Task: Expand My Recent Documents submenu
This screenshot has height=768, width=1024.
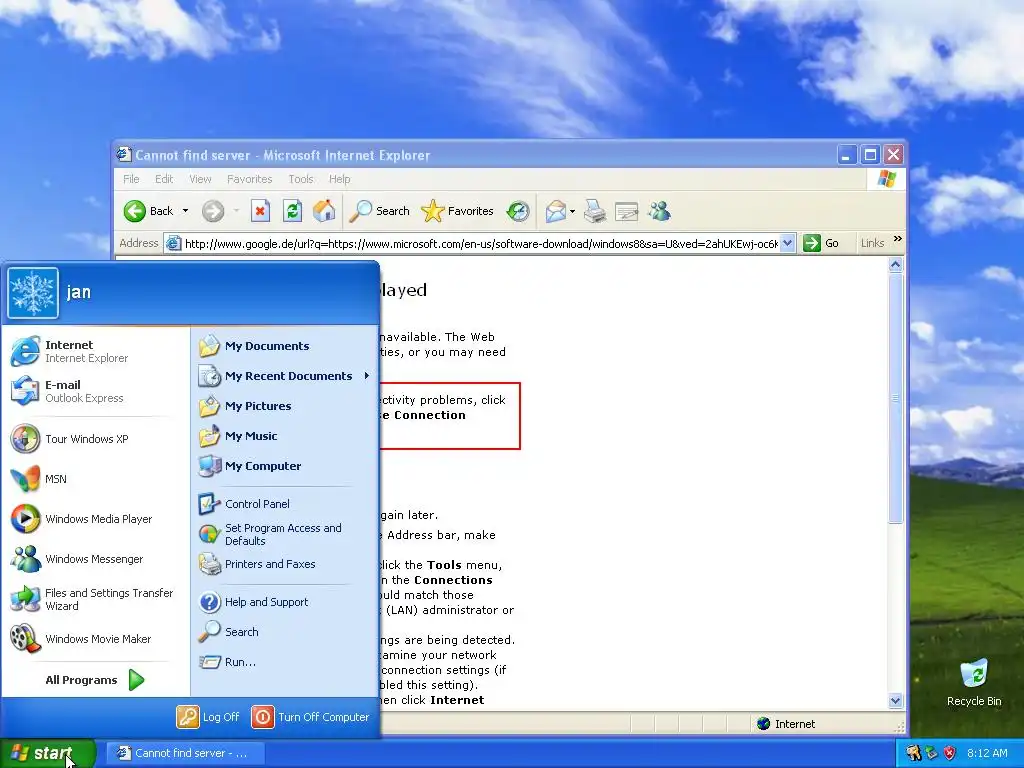Action: tap(285, 376)
